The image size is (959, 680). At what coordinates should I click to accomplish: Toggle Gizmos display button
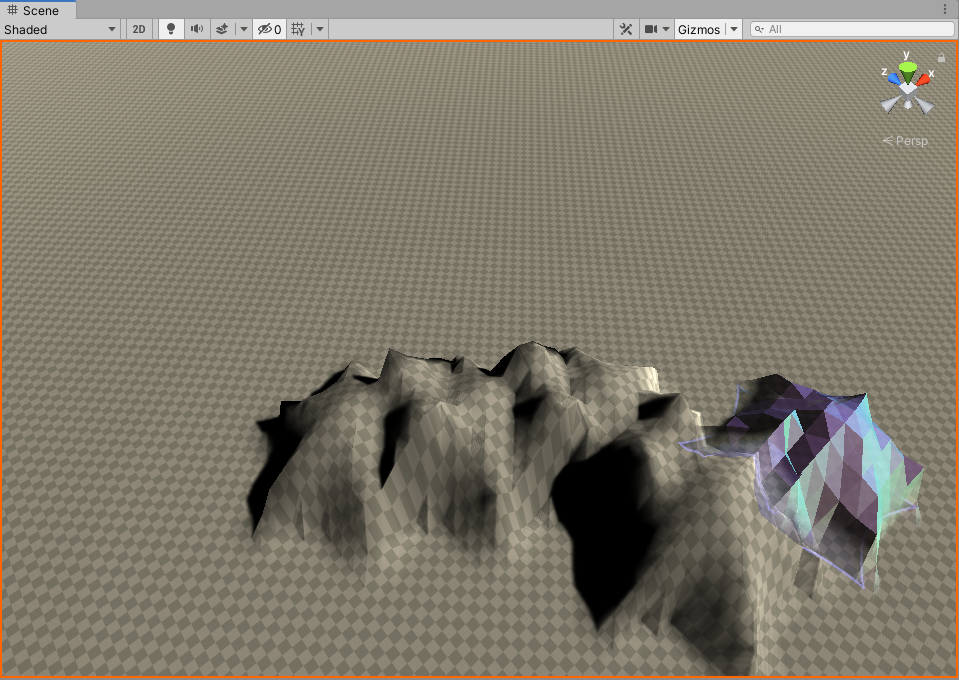coord(699,29)
